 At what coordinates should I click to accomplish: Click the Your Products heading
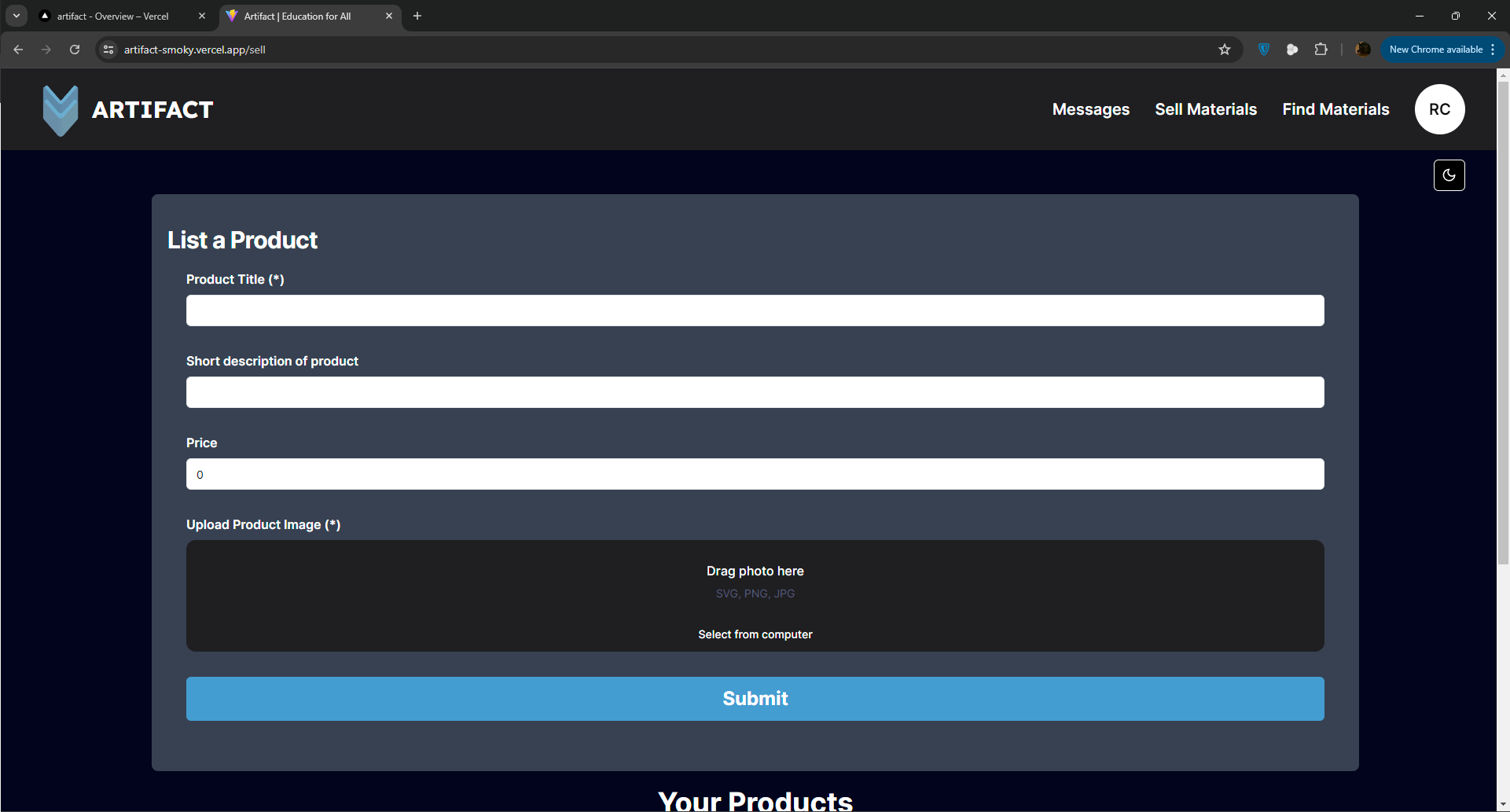755,800
